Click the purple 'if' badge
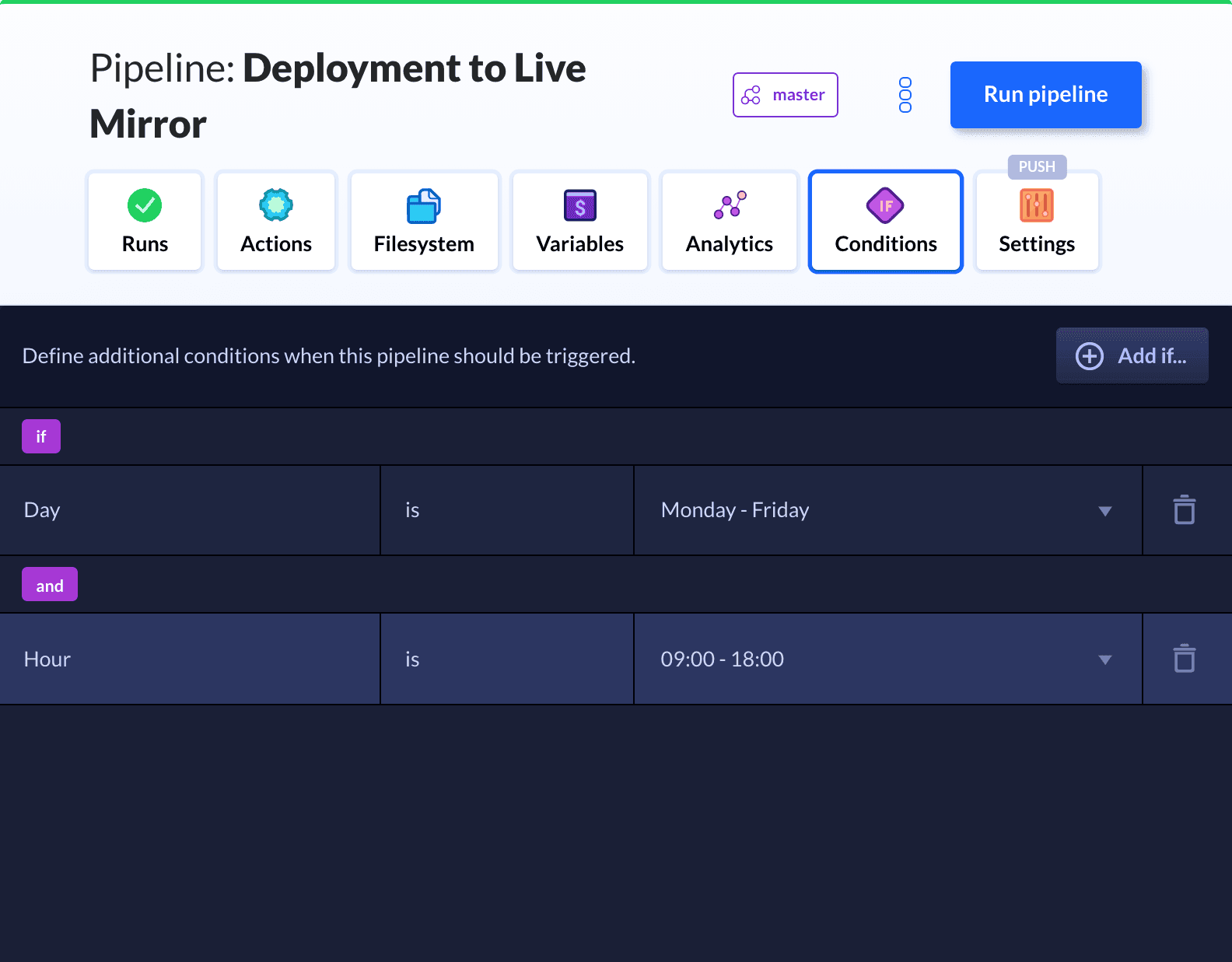1232x962 pixels. (41, 436)
